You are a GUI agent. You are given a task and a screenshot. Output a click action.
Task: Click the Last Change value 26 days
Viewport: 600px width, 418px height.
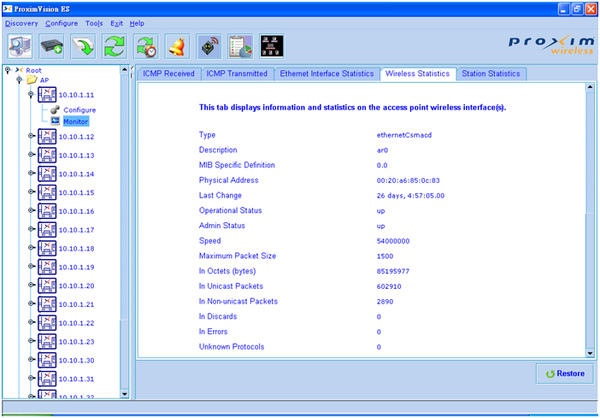411,196
